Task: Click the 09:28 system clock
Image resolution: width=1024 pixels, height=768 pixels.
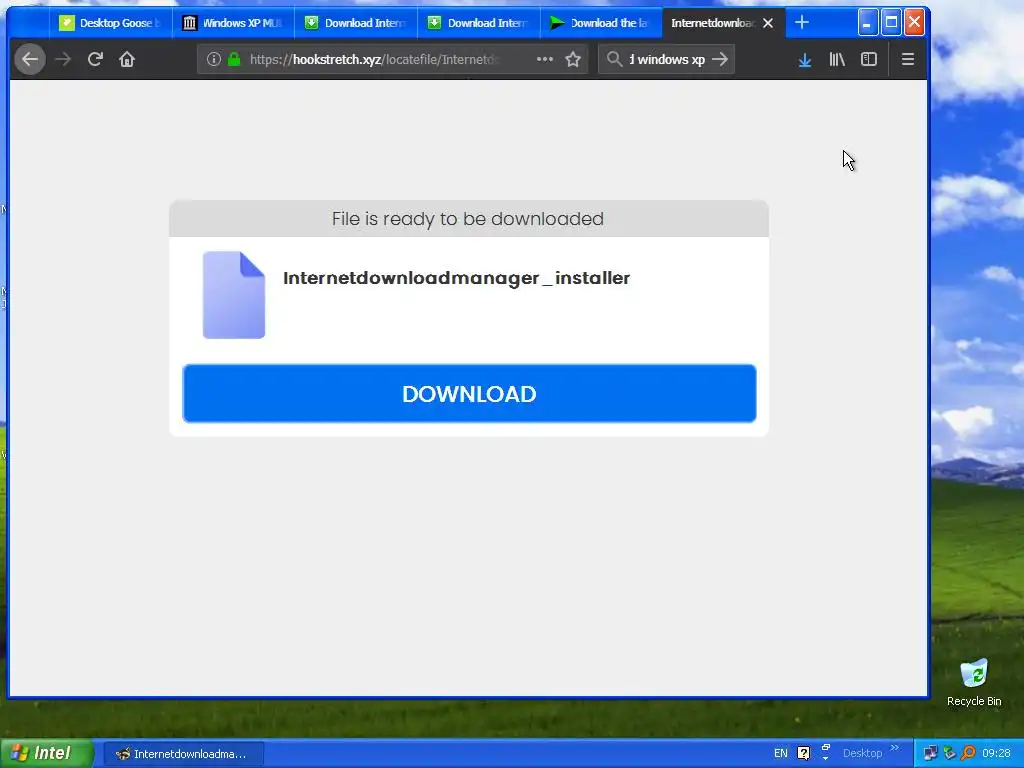Action: tap(997, 753)
